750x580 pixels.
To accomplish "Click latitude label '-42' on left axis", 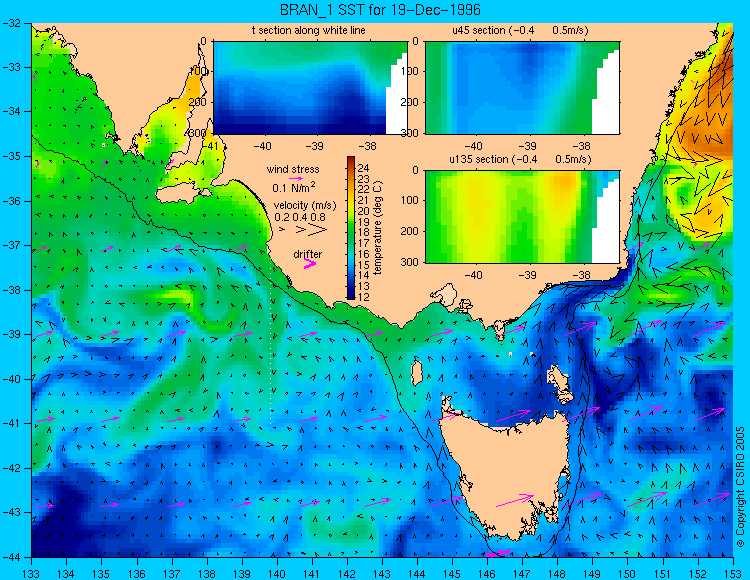I will pyautogui.click(x=12, y=468).
